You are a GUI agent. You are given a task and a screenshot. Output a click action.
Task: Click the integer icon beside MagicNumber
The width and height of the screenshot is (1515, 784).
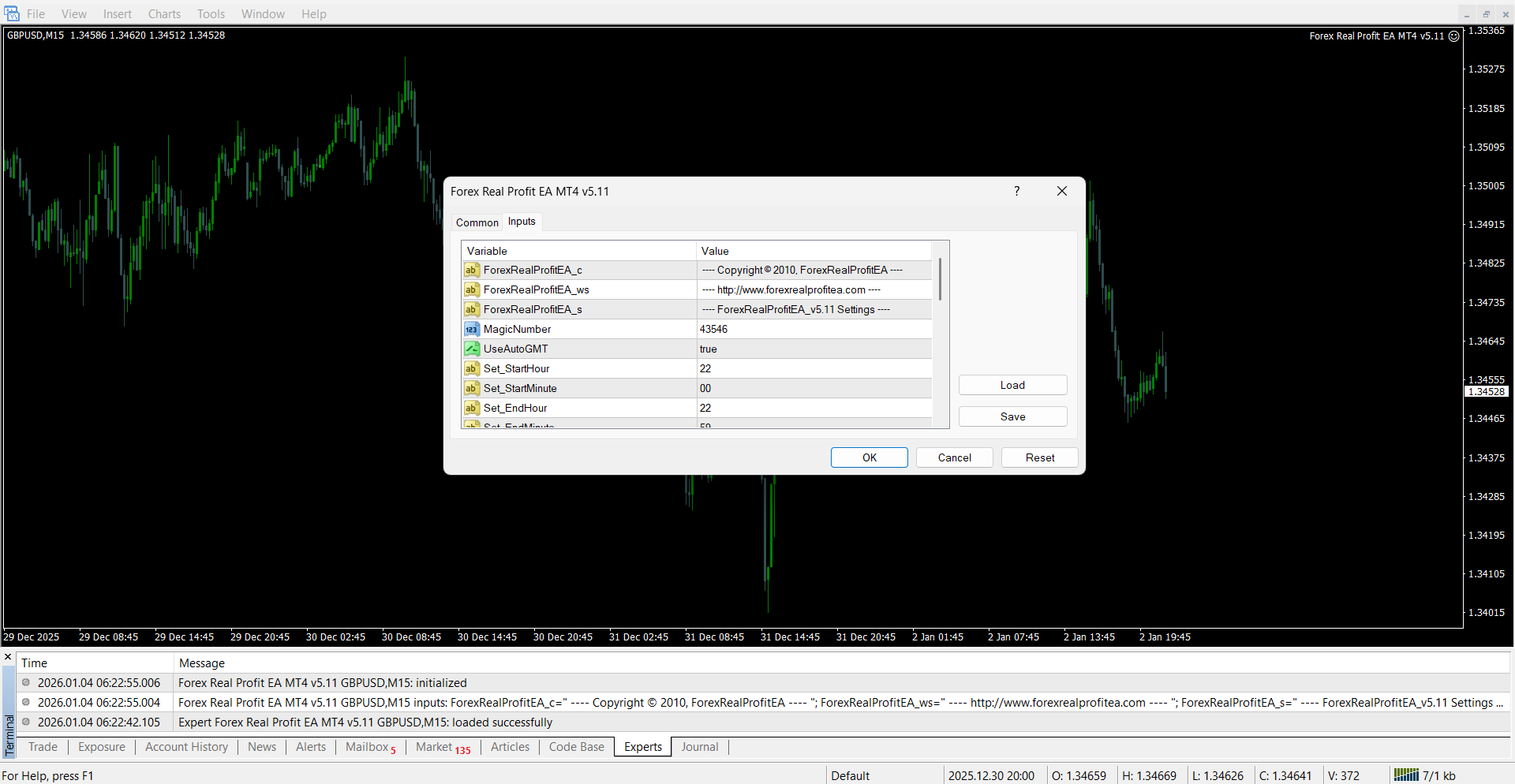coord(471,329)
